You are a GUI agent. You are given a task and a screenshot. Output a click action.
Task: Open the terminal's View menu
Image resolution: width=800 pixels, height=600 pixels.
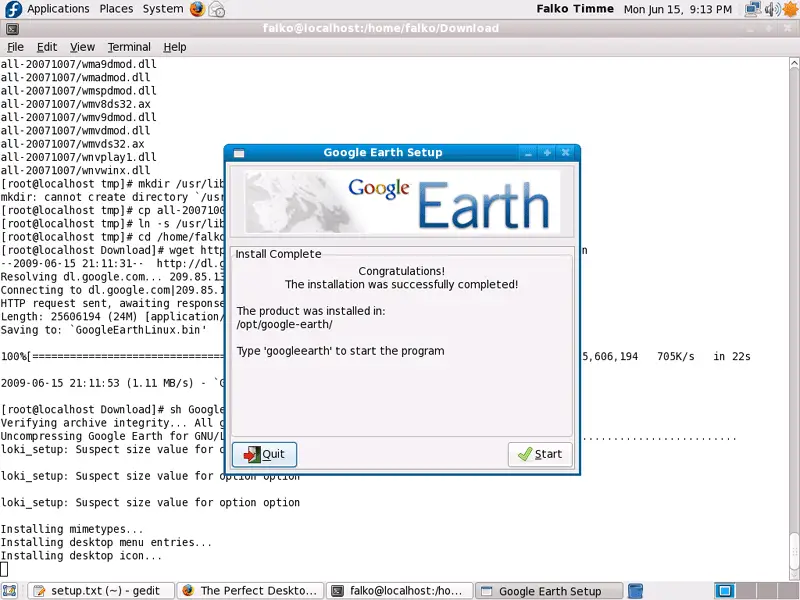coord(82,47)
